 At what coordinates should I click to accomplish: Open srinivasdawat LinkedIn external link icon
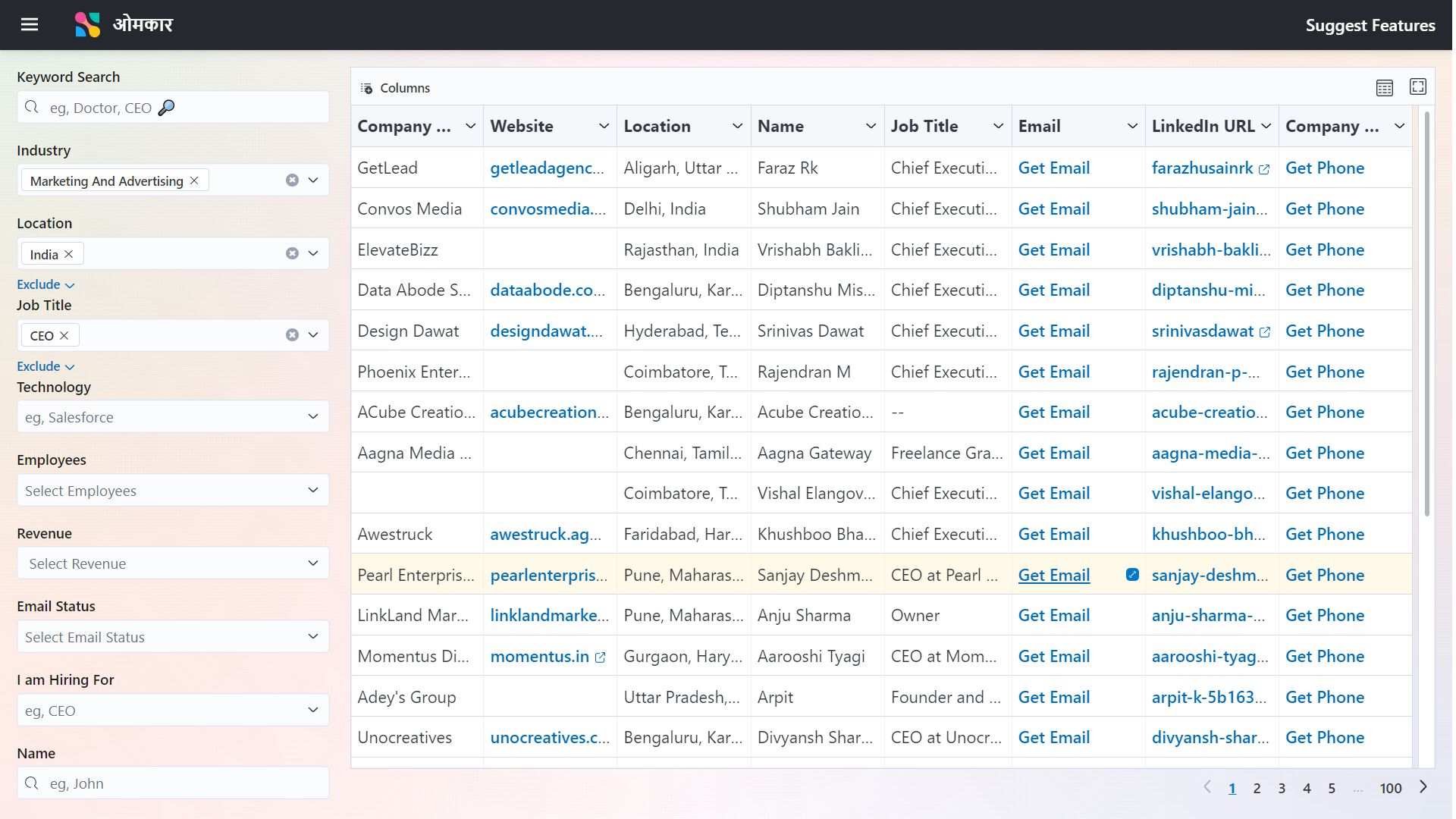pos(1265,332)
